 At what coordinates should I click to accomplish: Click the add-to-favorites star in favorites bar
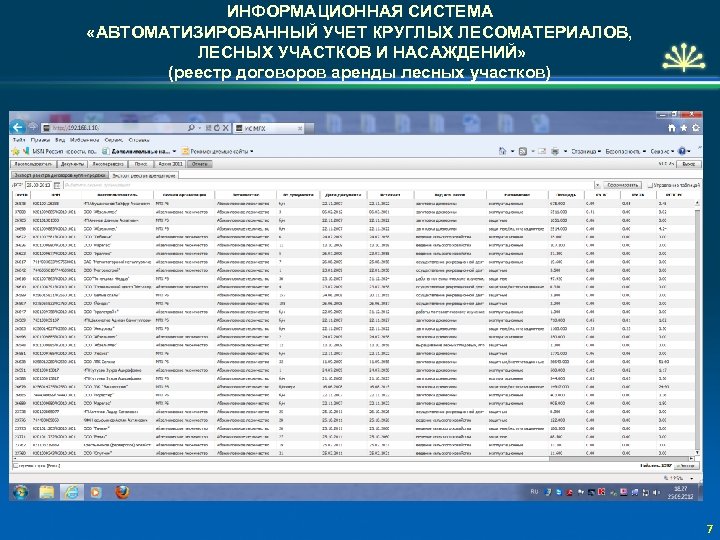click(16, 151)
